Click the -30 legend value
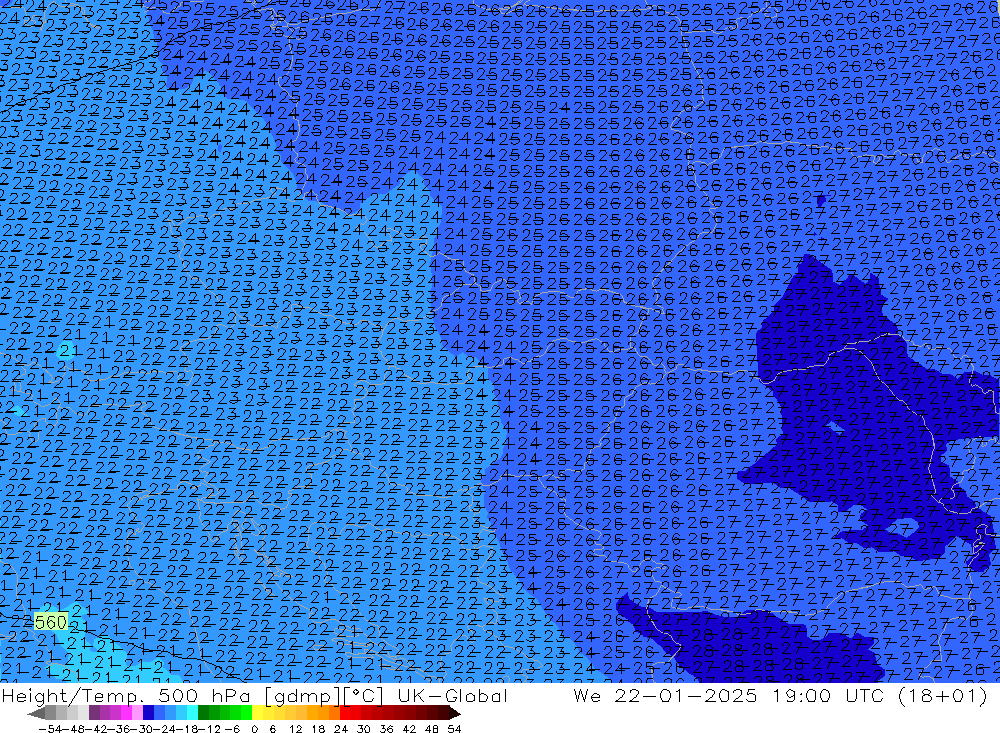Viewport: 1000px width, 733px height. tap(142, 729)
